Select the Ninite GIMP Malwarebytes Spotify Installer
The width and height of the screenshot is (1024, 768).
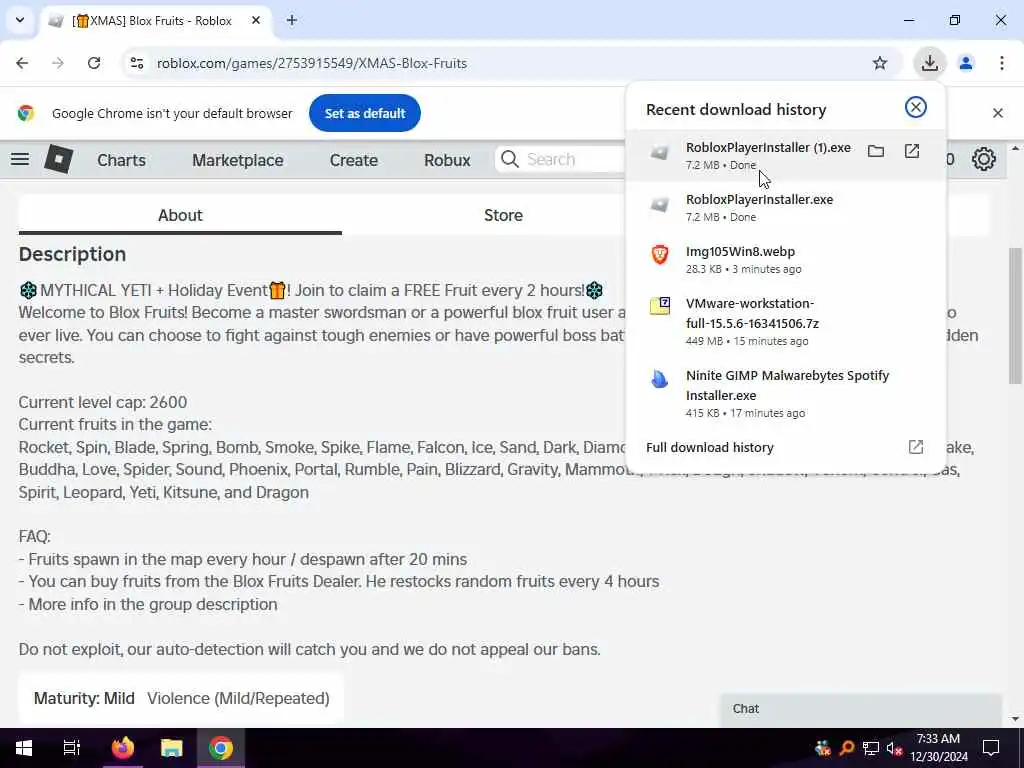click(784, 393)
